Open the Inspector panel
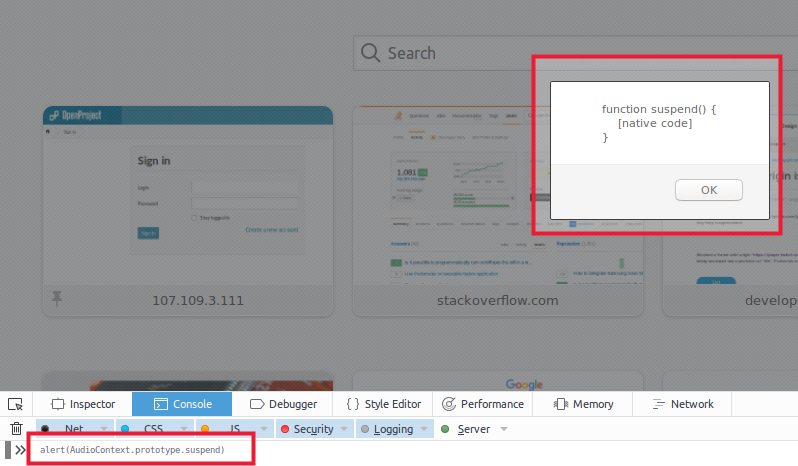 (x=83, y=404)
